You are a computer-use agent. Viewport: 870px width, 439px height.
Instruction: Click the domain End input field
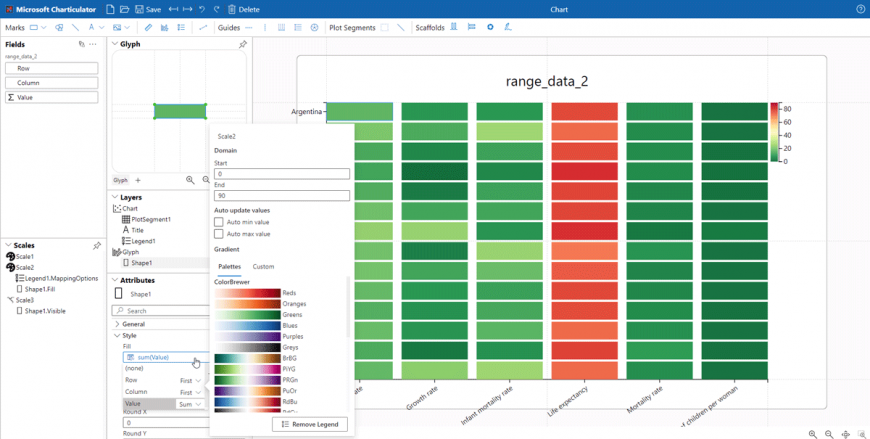click(x=281, y=198)
